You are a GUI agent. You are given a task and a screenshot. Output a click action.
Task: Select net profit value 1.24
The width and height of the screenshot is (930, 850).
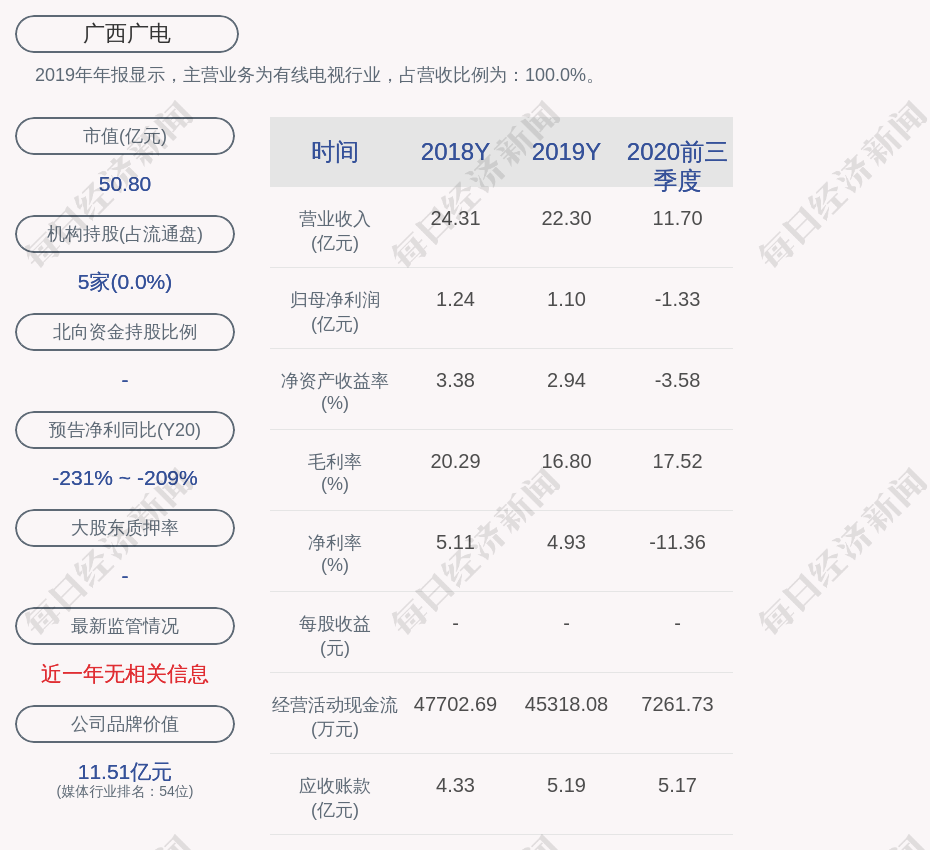455,299
